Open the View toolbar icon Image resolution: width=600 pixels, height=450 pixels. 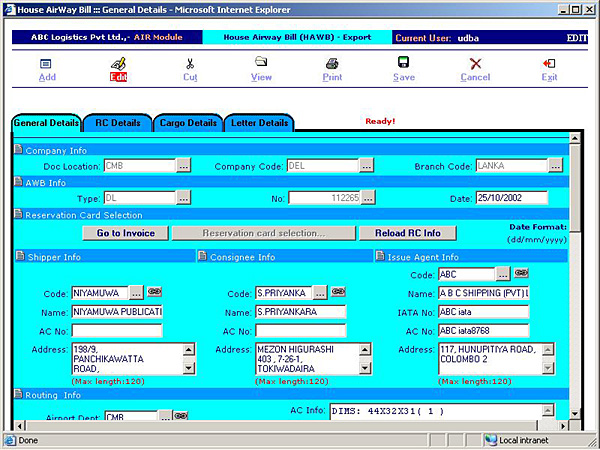(x=261, y=64)
